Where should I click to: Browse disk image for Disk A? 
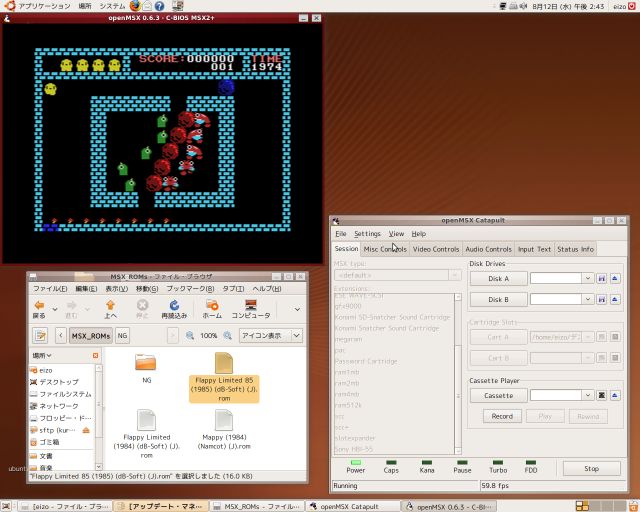pos(602,278)
